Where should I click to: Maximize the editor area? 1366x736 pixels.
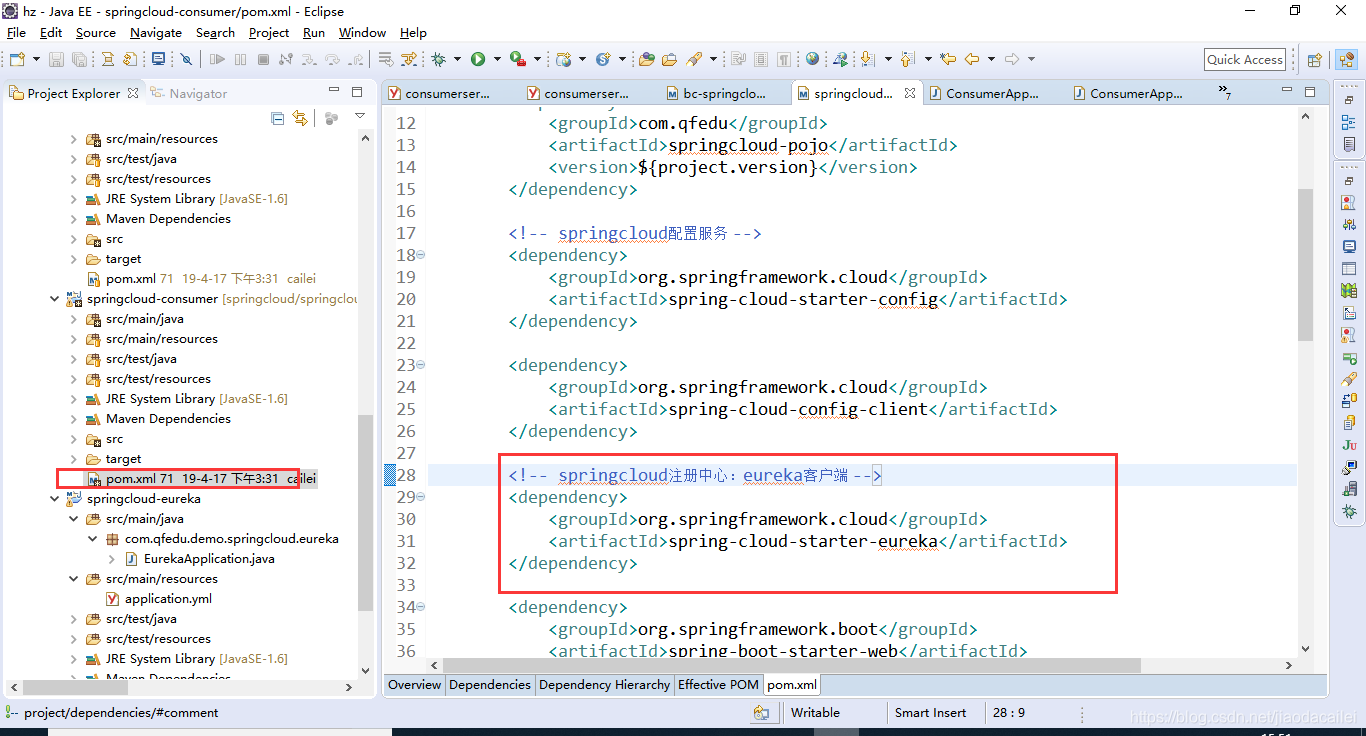(1311, 92)
